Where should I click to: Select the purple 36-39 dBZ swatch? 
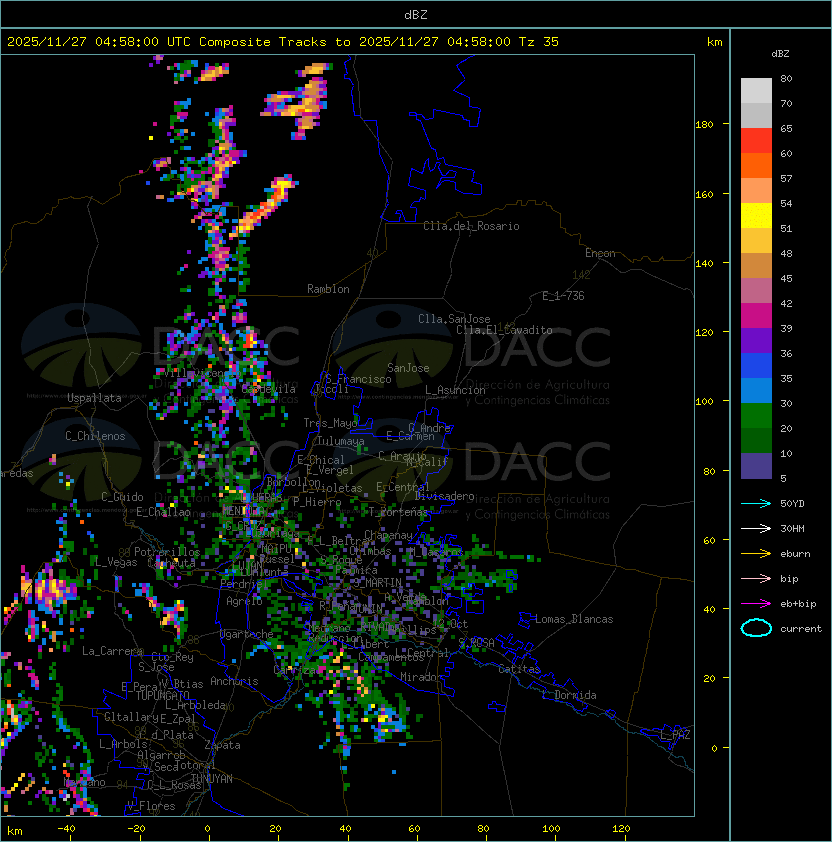[756, 340]
